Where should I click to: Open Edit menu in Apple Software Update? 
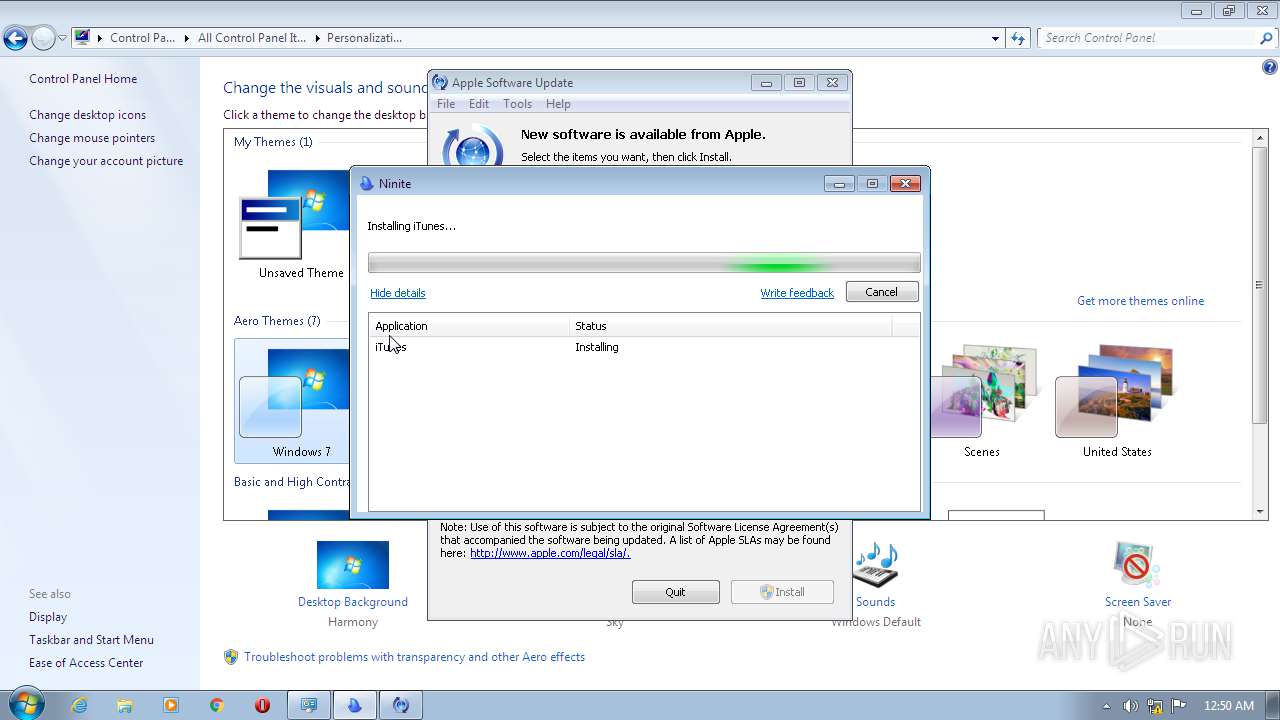479,104
